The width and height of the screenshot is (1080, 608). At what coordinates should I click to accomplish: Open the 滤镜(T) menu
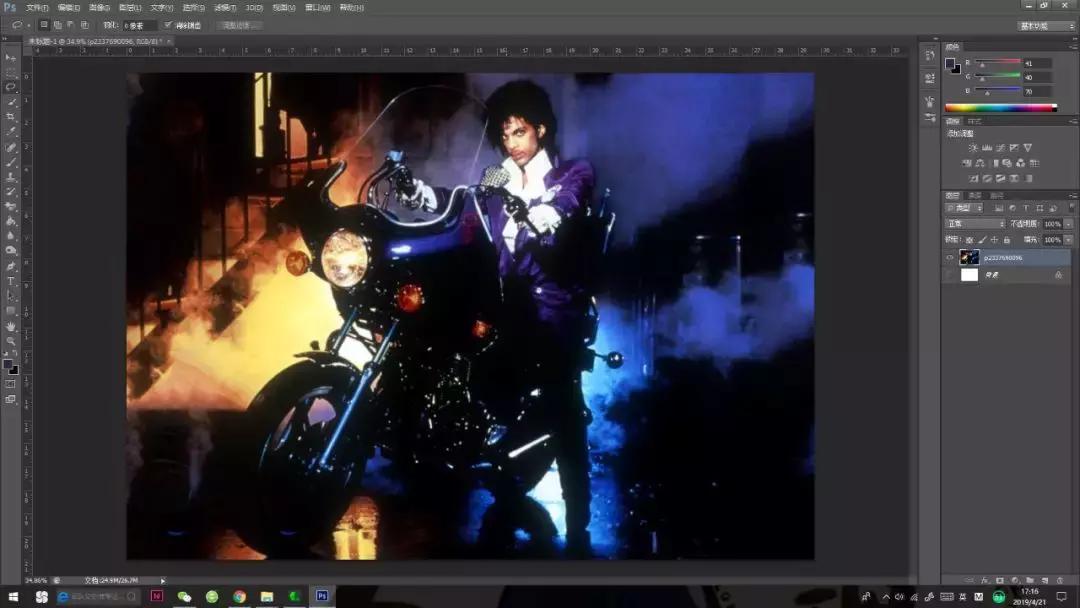pyautogui.click(x=225, y=8)
